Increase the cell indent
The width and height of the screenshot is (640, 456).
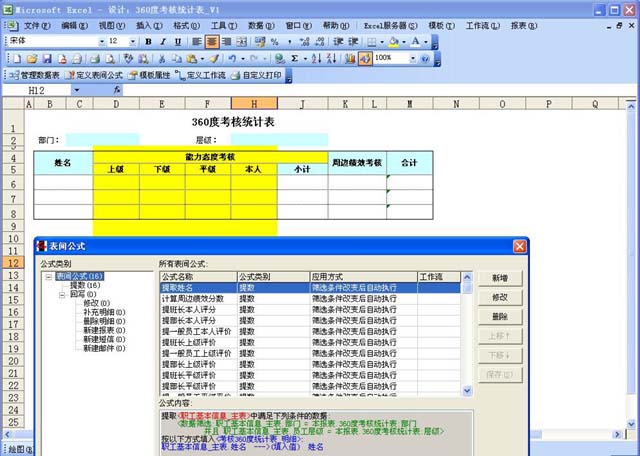353,41
